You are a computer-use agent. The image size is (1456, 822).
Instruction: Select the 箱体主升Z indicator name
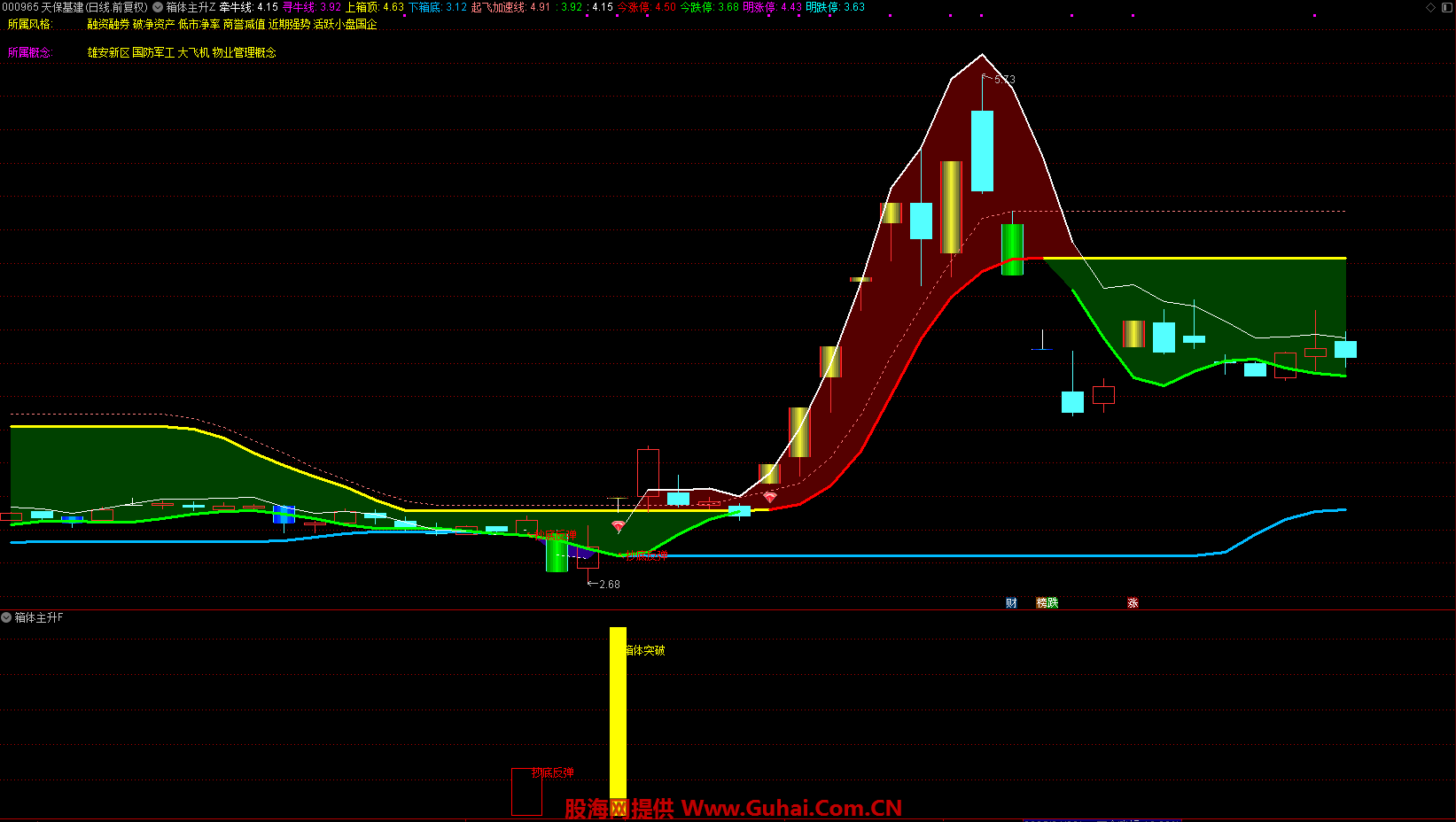(191, 7)
